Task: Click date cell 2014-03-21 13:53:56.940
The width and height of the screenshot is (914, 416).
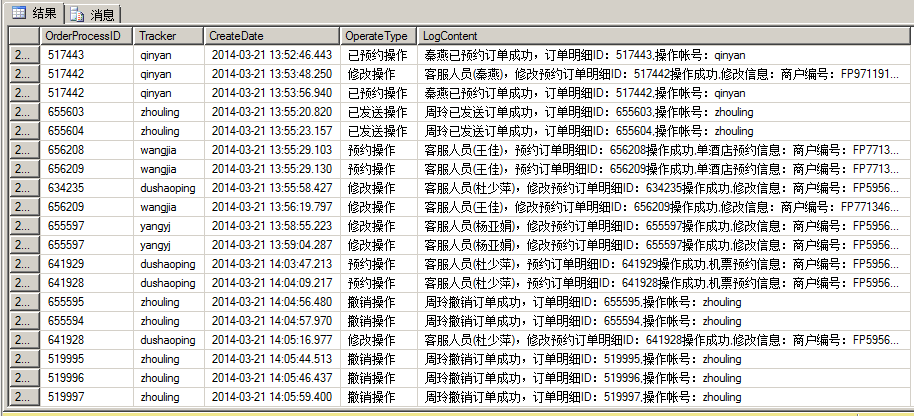Action: [x=272, y=93]
